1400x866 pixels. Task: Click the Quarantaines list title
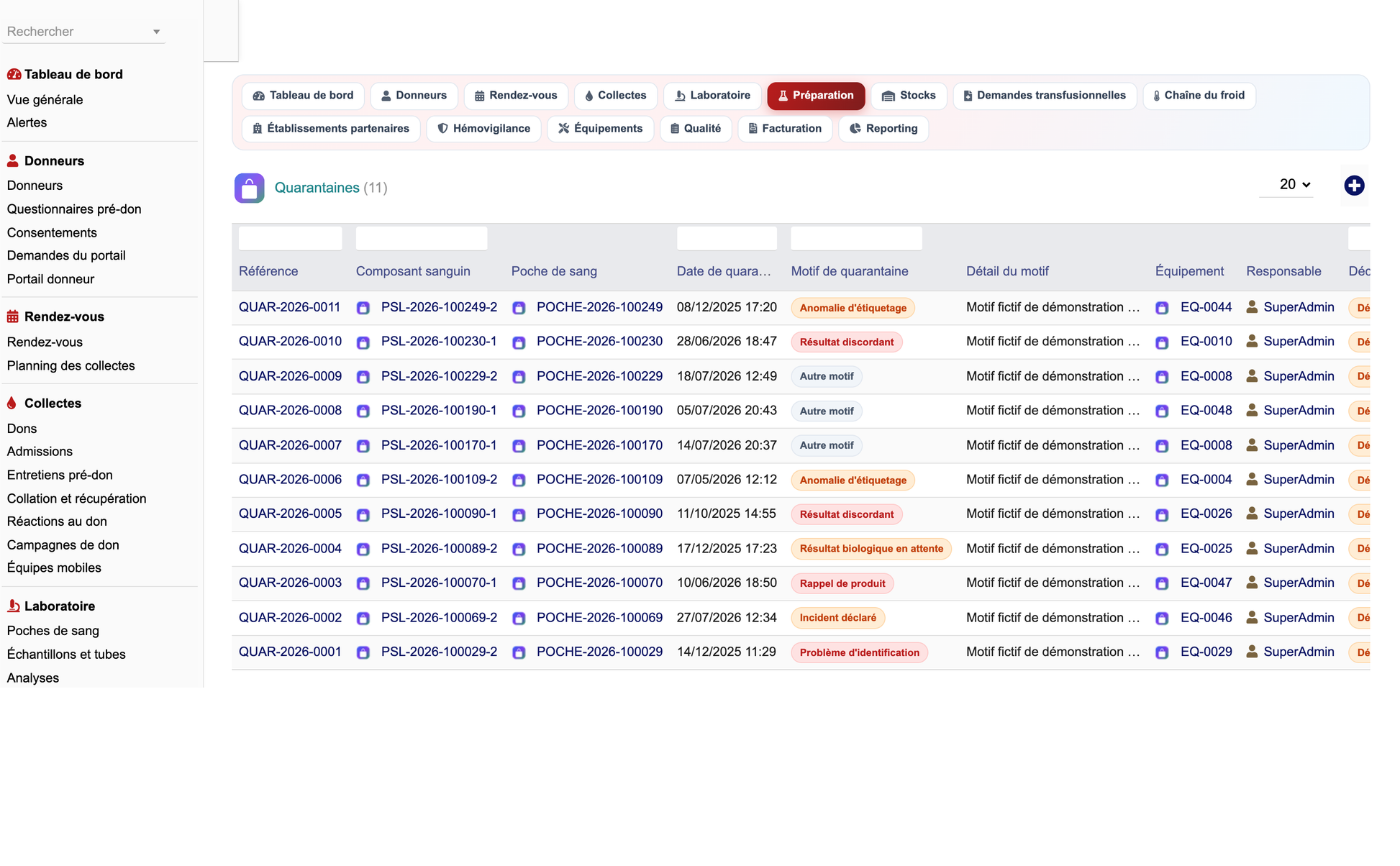(x=317, y=188)
